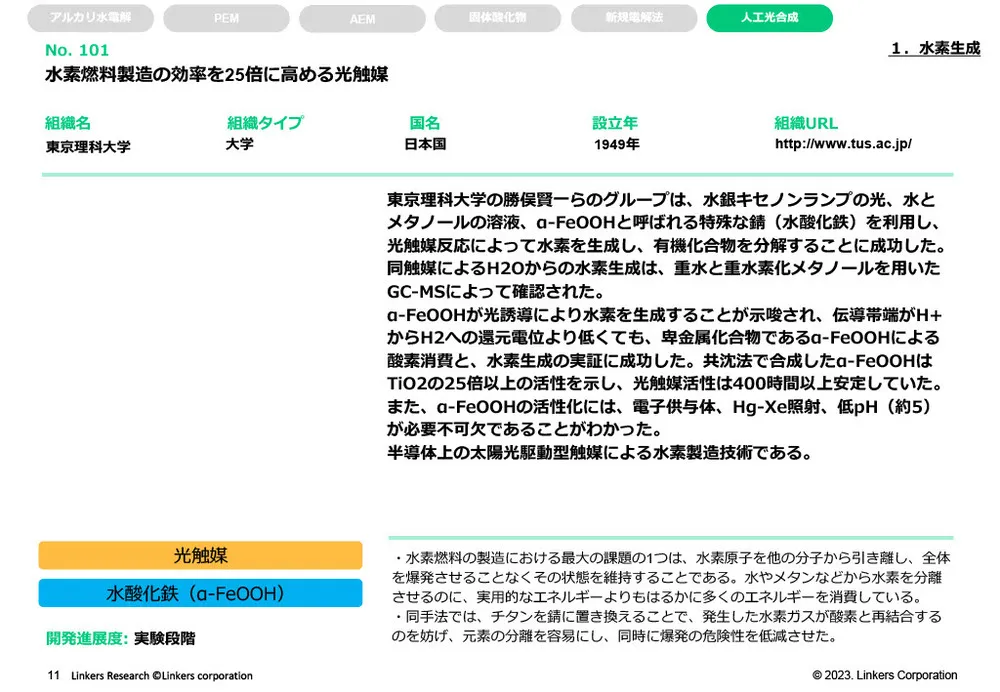Click the orange 光触媒 tag

click(200, 555)
